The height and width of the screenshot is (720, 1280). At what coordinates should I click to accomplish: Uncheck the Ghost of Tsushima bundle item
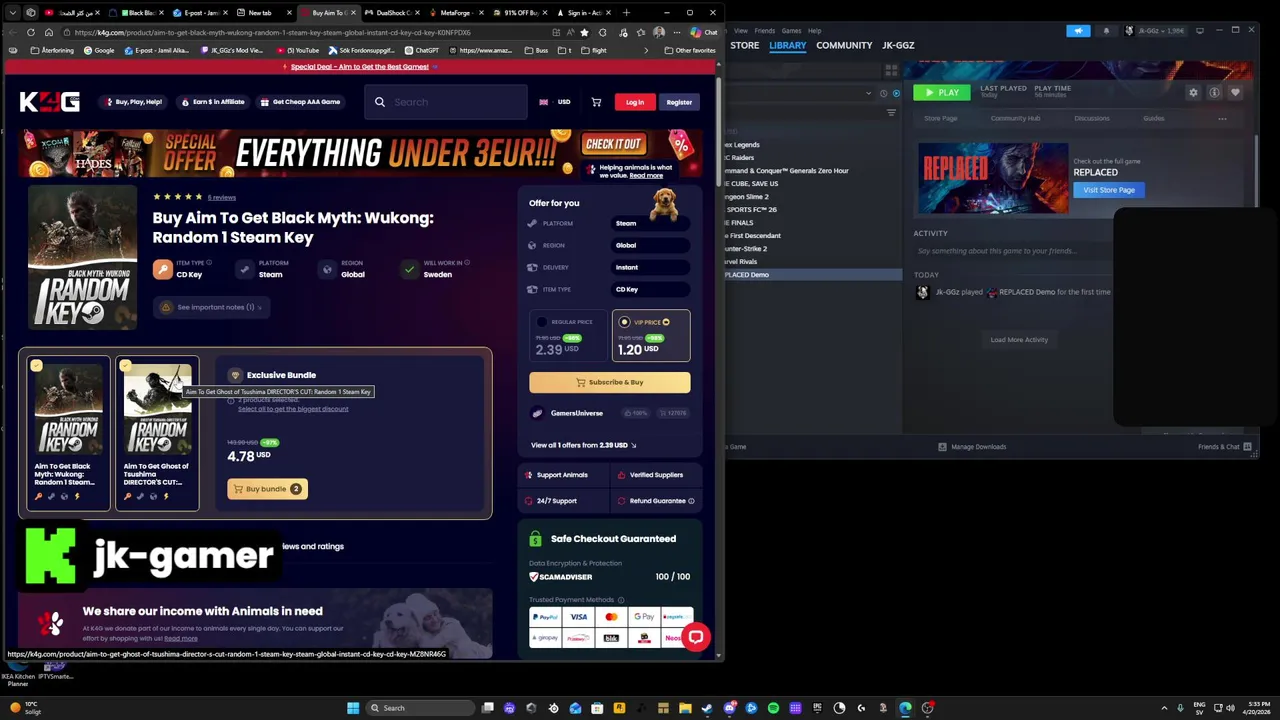125,366
